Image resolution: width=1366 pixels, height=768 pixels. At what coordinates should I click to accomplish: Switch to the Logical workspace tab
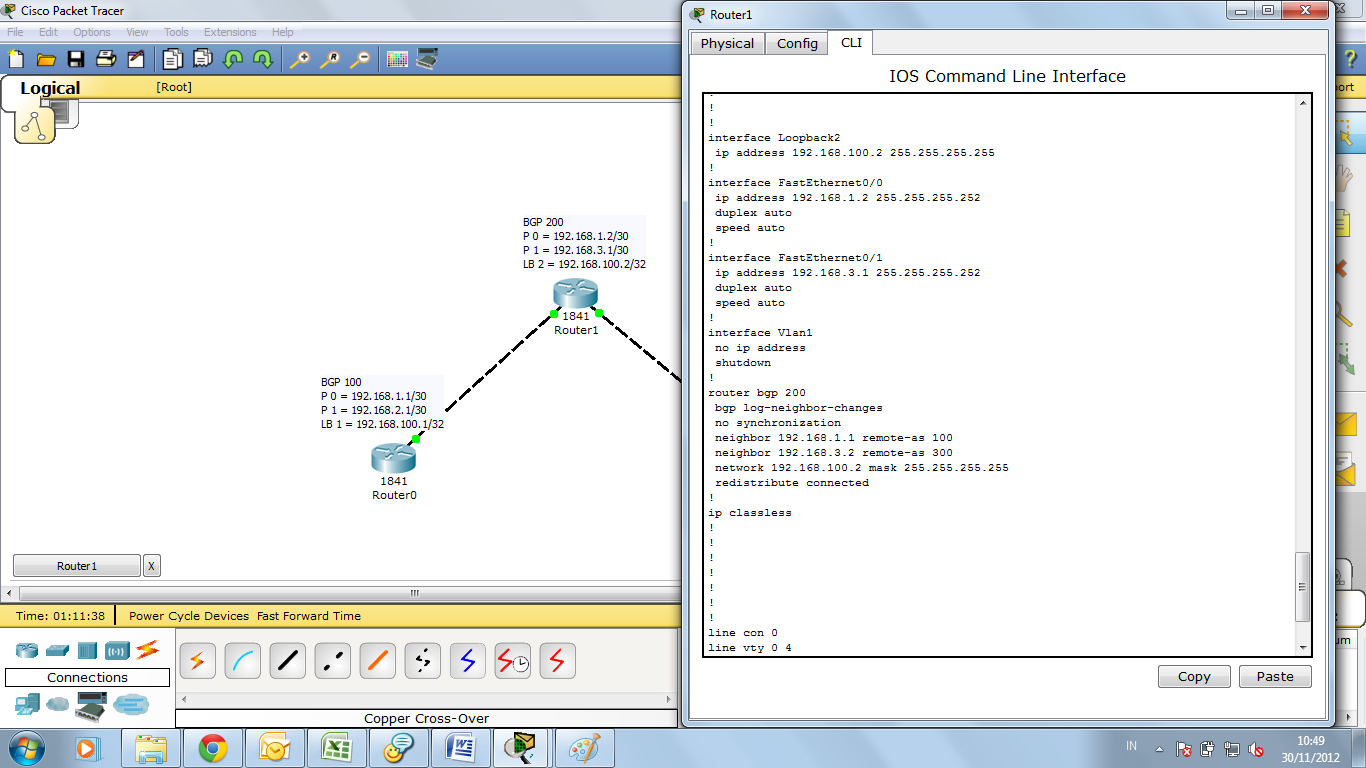click(50, 88)
